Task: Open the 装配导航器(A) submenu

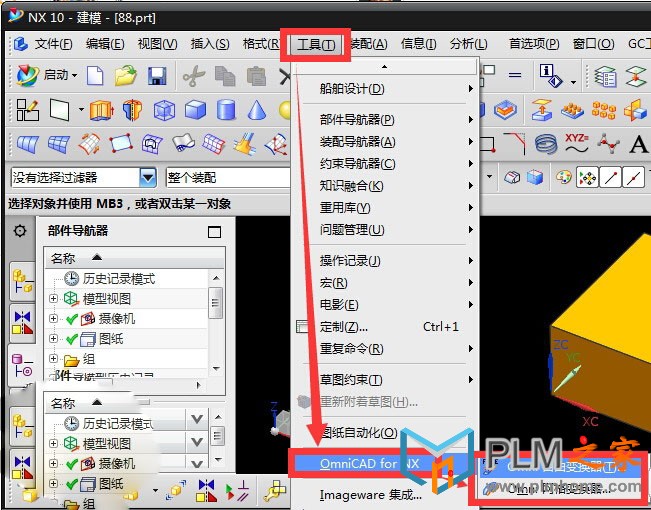Action: [x=387, y=142]
